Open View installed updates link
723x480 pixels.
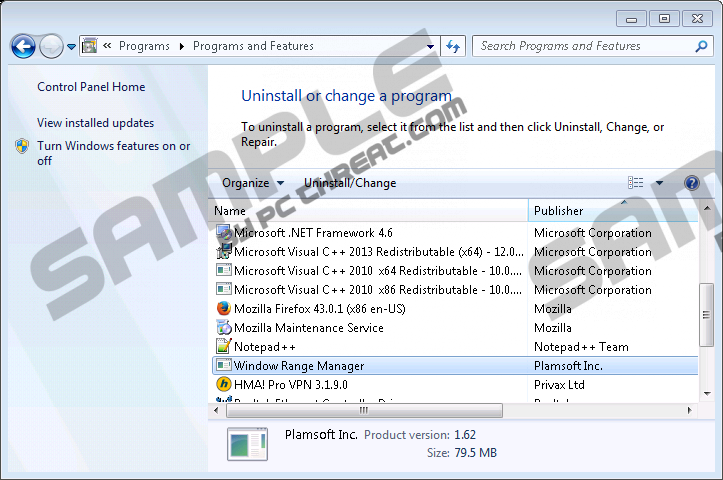click(95, 123)
